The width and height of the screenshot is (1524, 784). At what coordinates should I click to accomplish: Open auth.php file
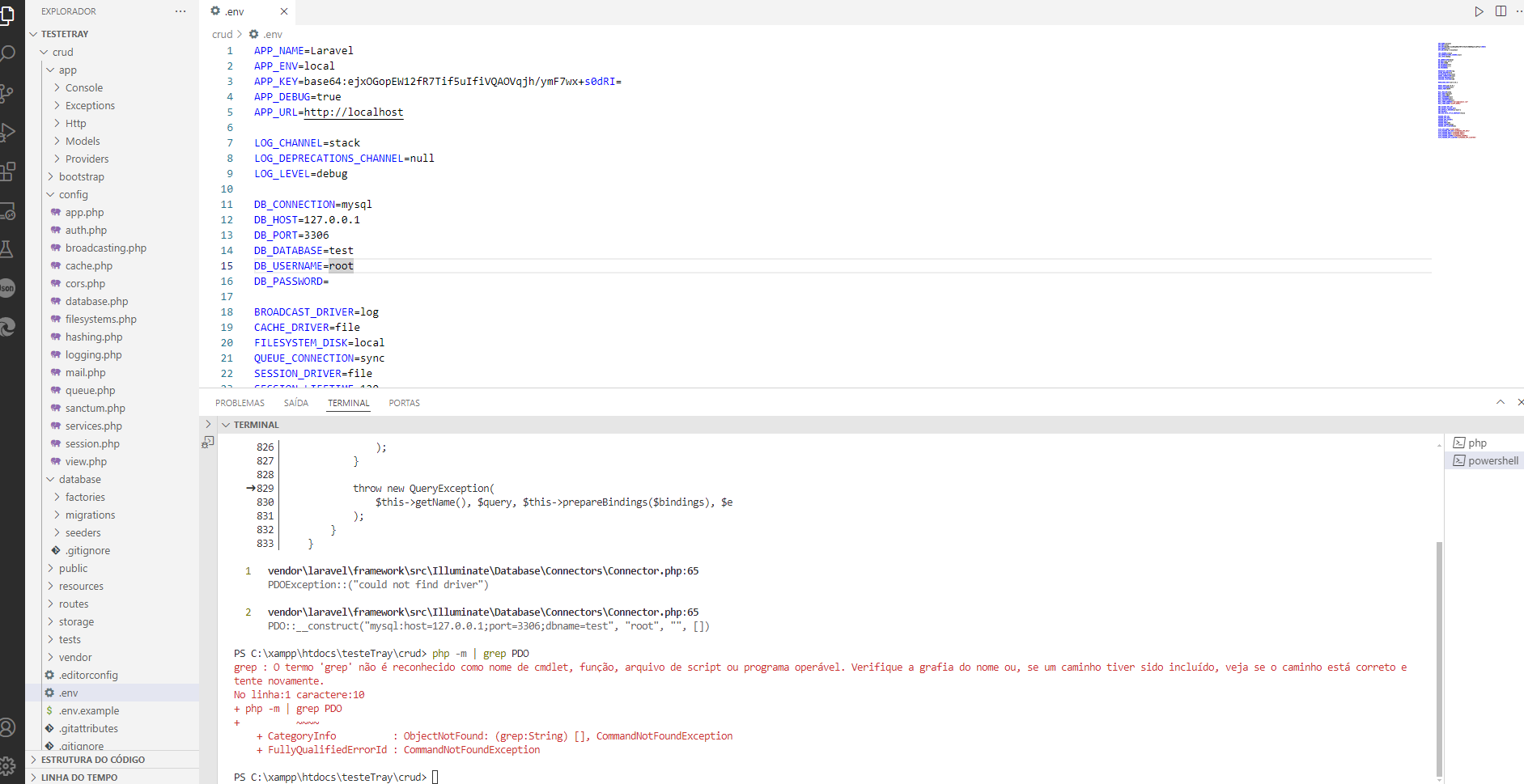[112, 230]
